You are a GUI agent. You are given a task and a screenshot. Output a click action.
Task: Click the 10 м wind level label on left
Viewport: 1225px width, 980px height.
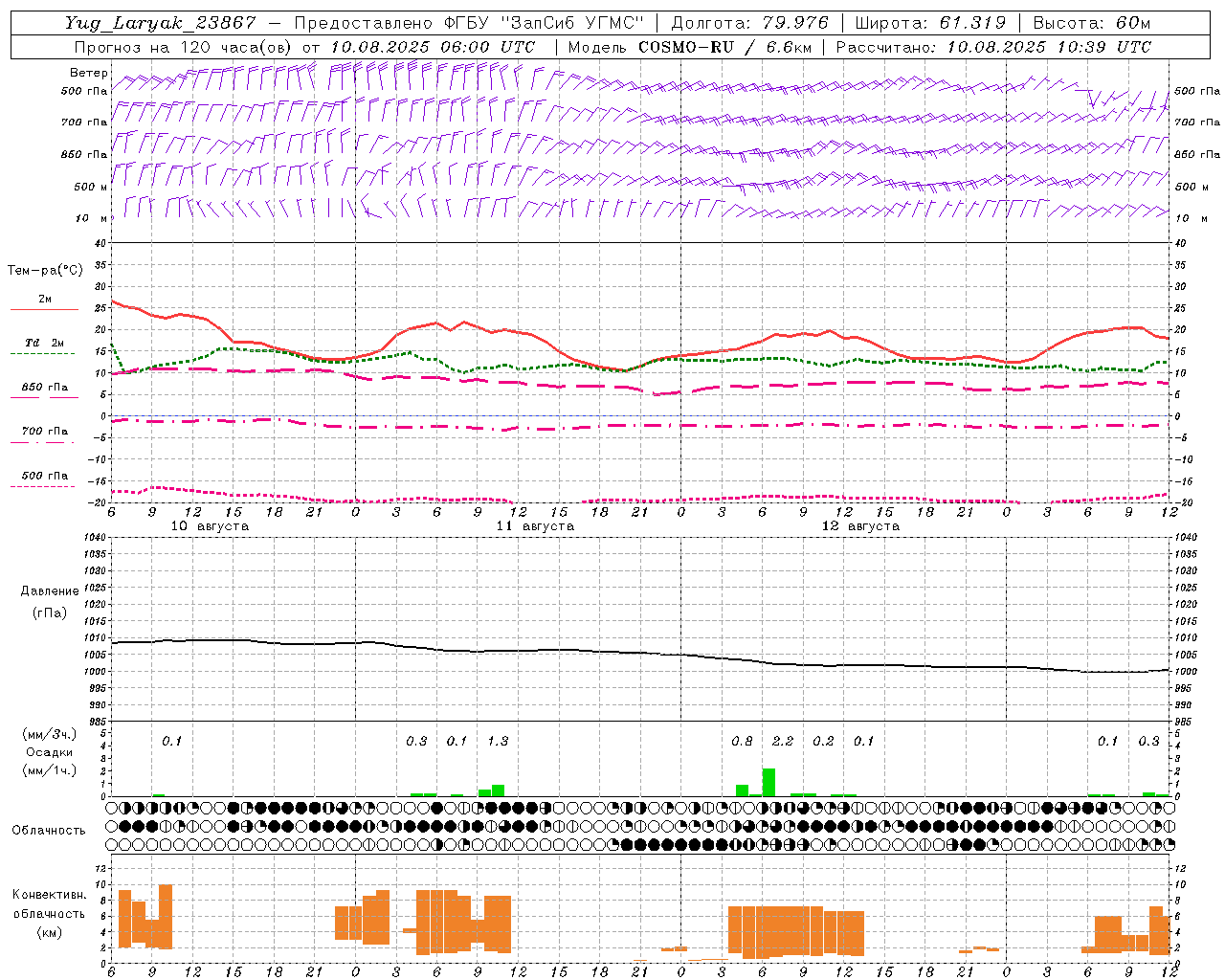[x=92, y=218]
